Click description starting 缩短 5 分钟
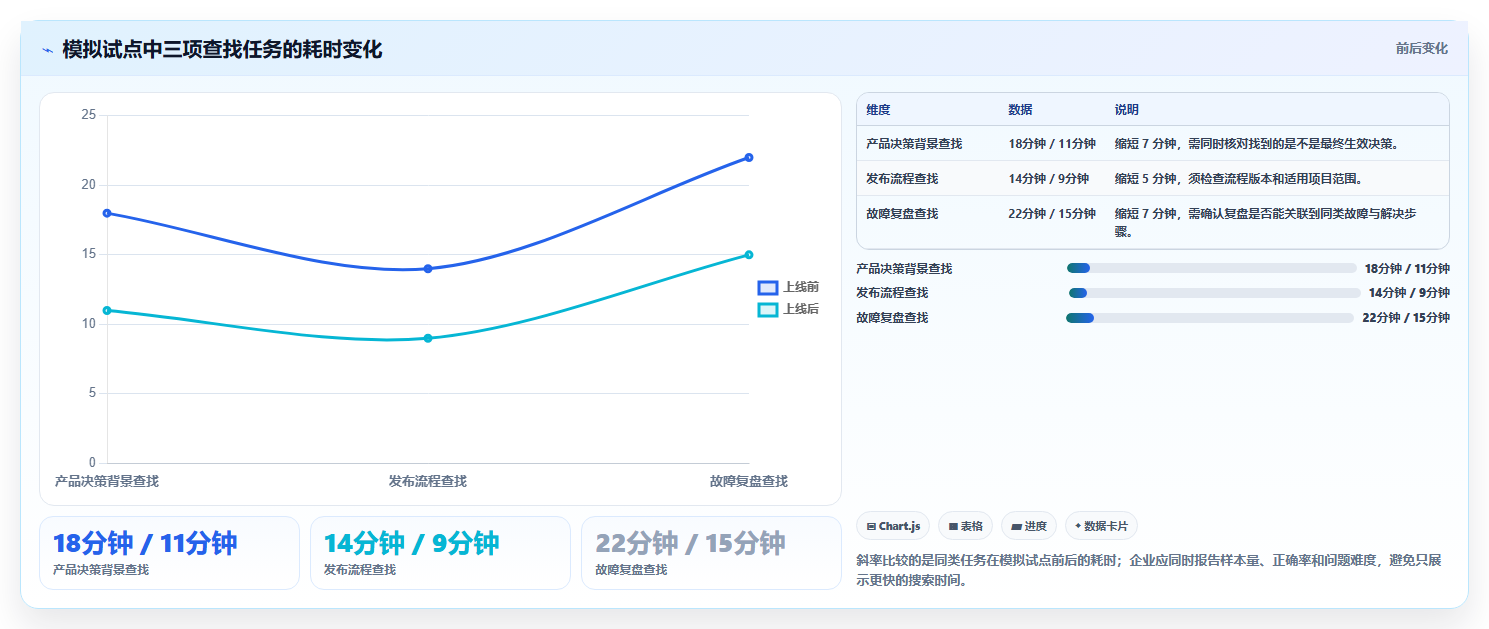Screen dimensions: 1489x629 [x=1239, y=179]
